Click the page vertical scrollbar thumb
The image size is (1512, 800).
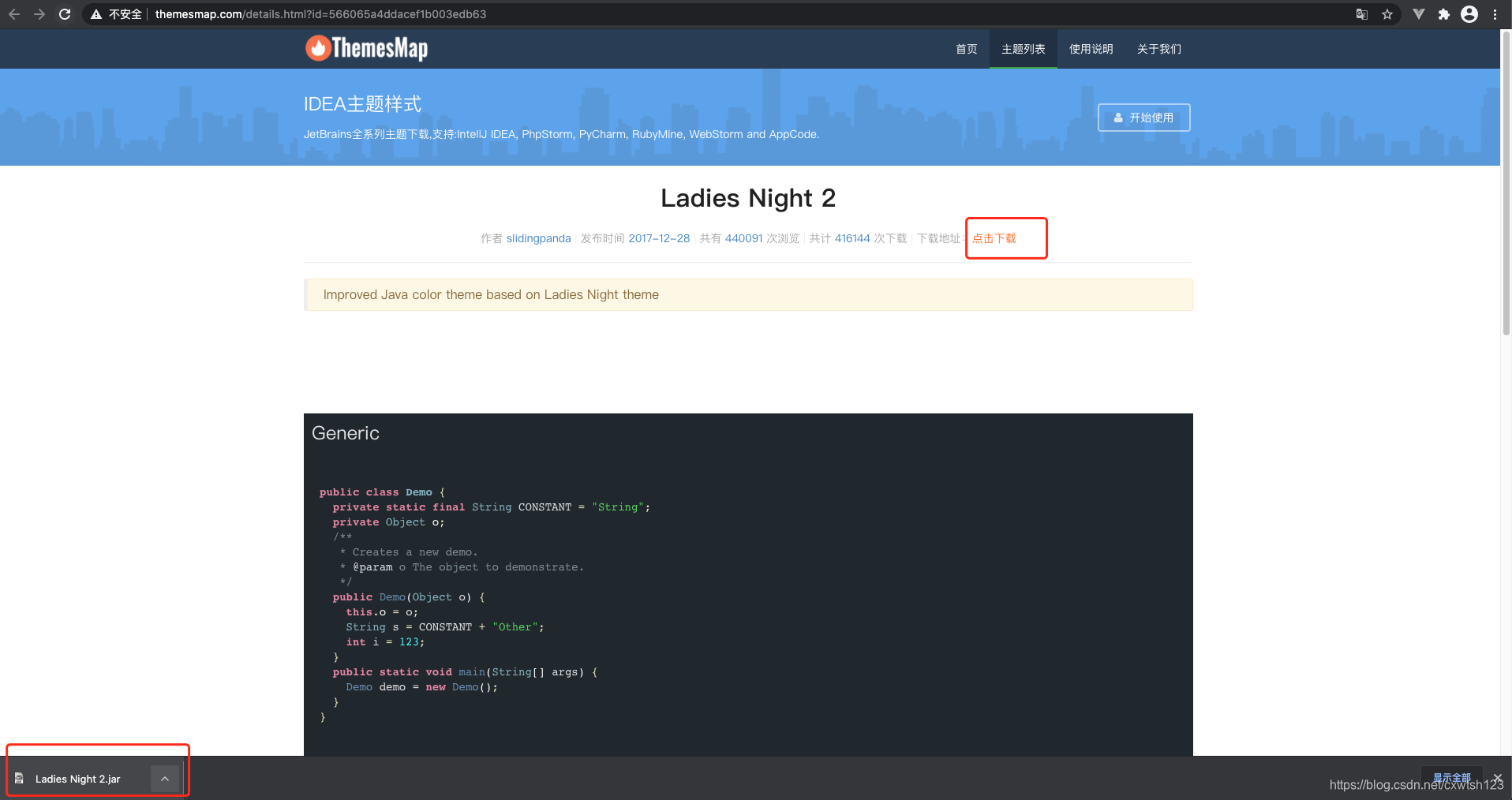pos(1506,183)
